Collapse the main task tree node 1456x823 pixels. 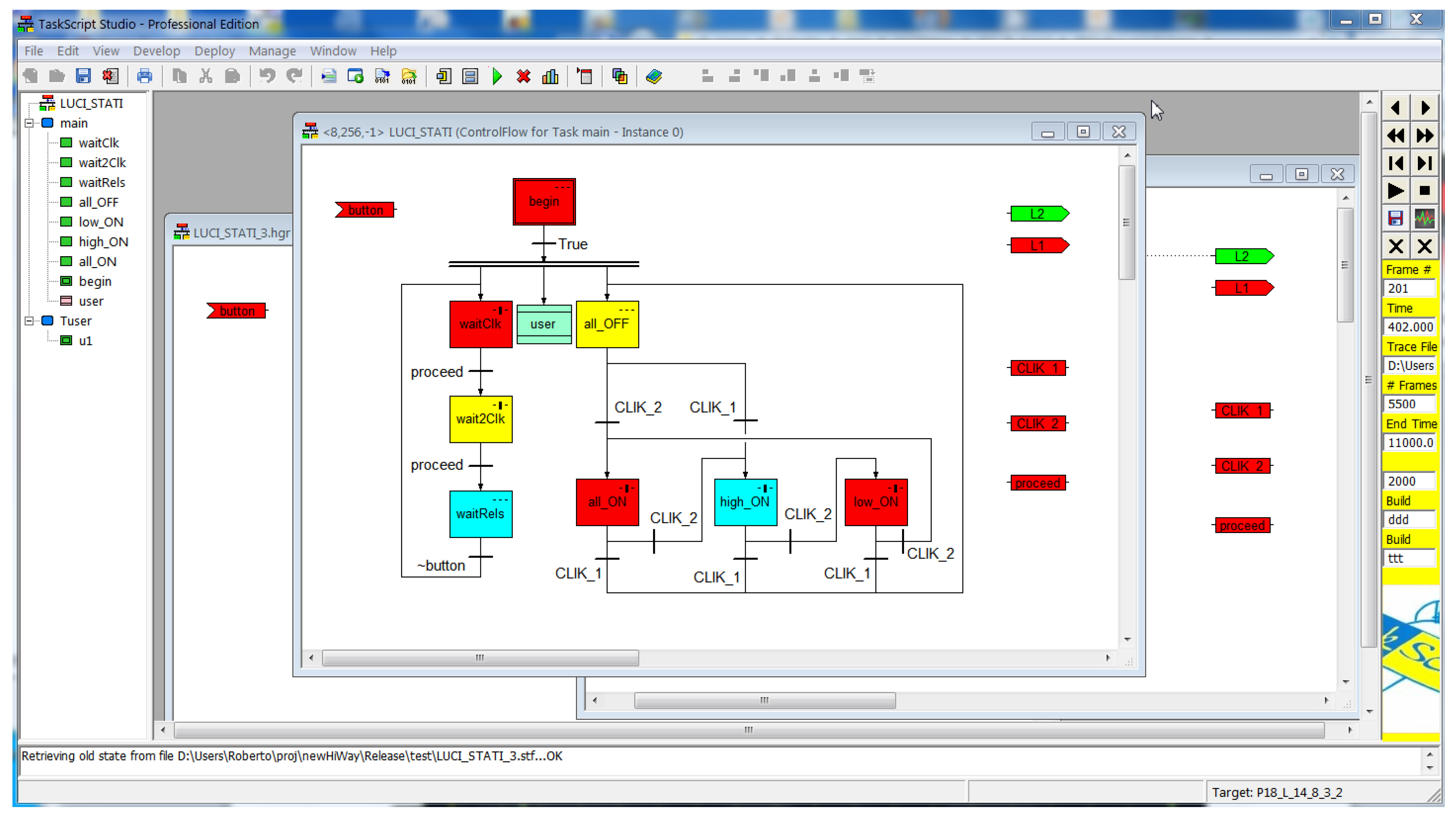coord(29,123)
